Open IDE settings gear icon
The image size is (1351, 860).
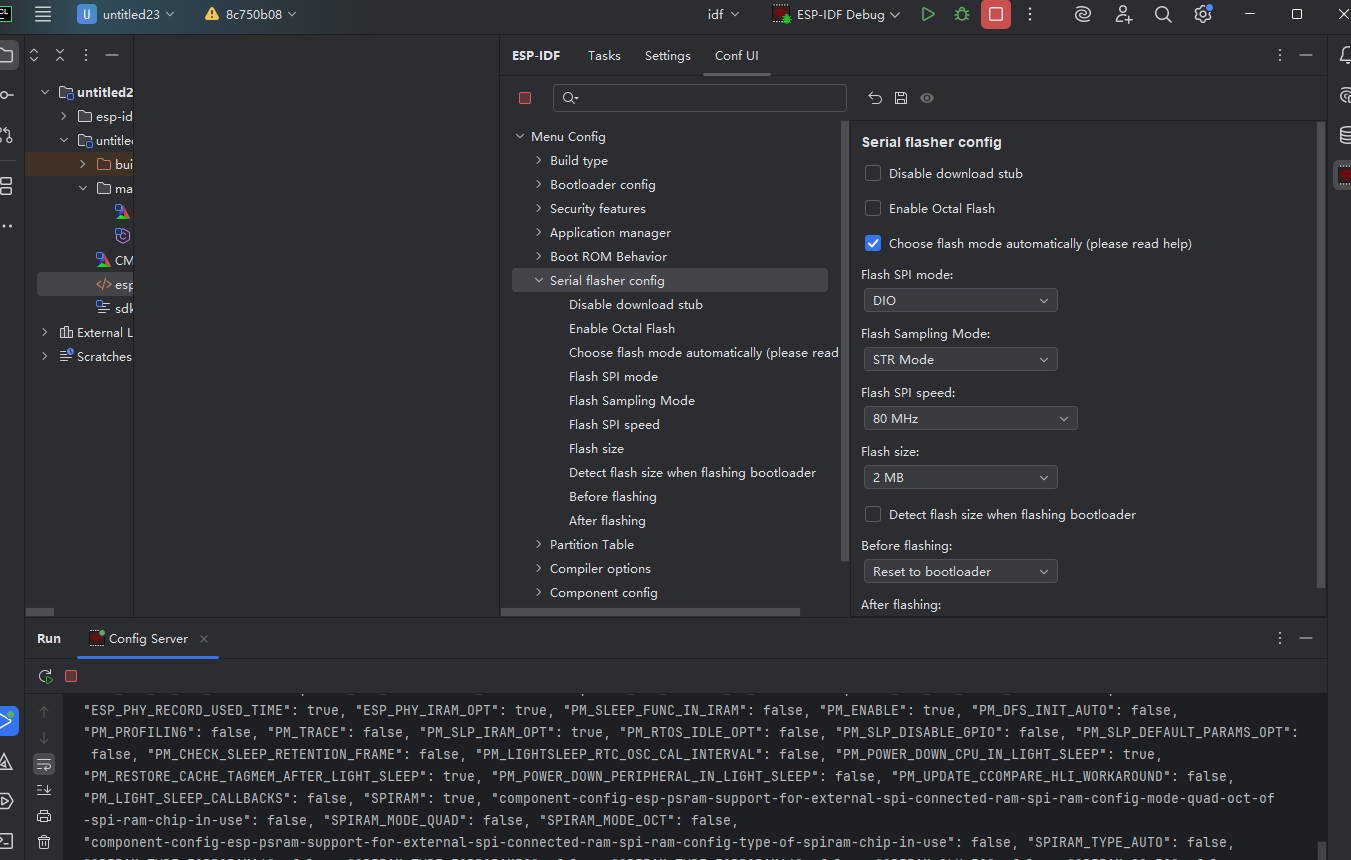(x=1203, y=14)
